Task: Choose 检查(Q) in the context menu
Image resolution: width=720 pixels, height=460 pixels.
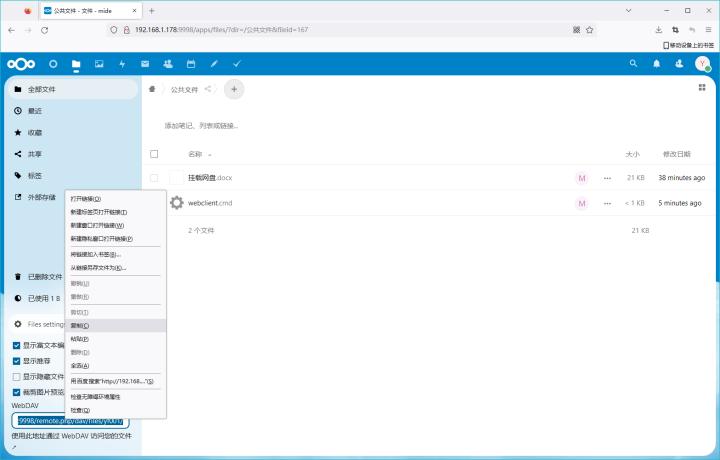Action: click(x=116, y=410)
